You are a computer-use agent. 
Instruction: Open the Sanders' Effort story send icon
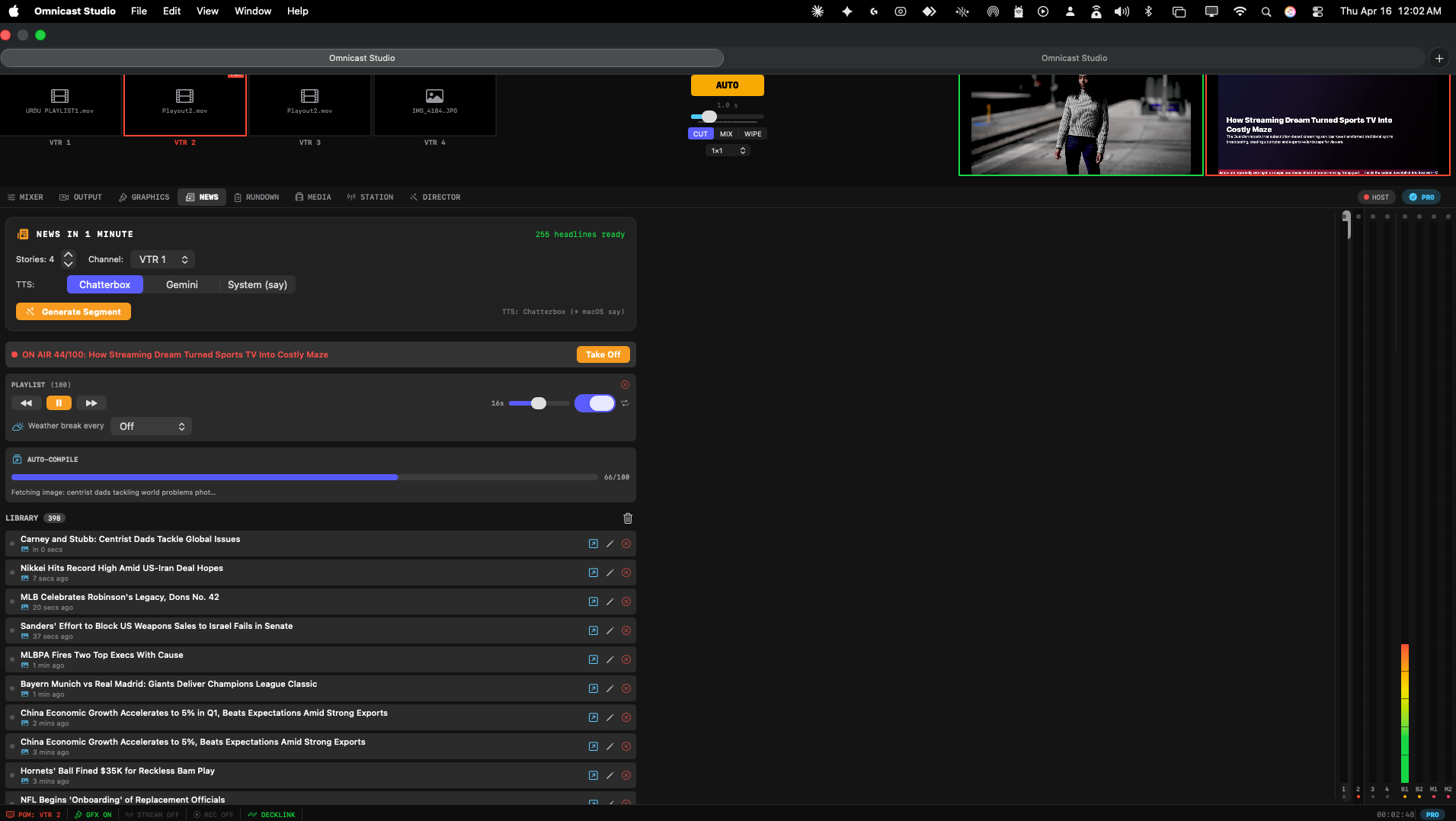593,631
